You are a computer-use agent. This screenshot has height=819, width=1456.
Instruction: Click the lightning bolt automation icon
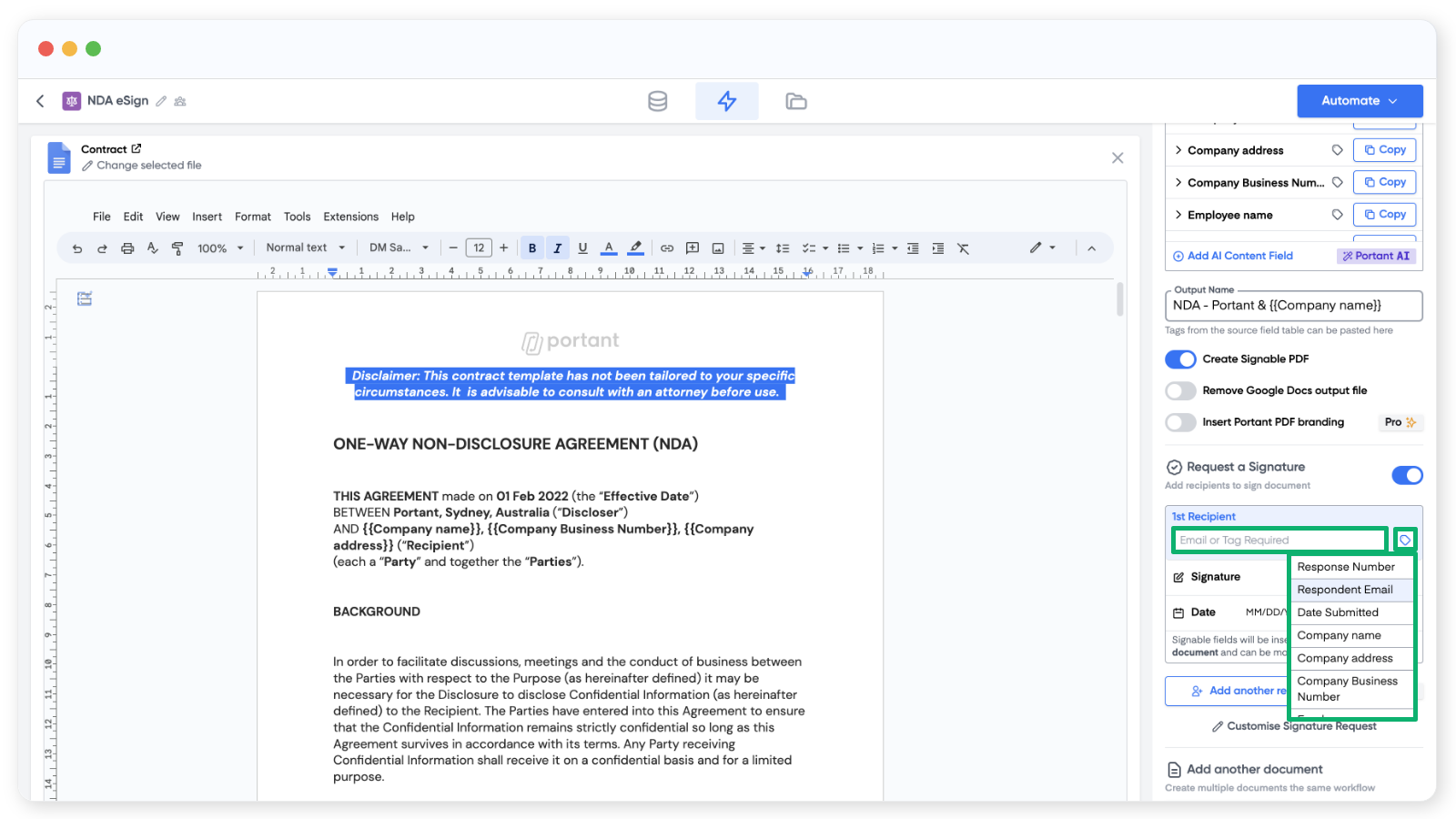(x=726, y=101)
